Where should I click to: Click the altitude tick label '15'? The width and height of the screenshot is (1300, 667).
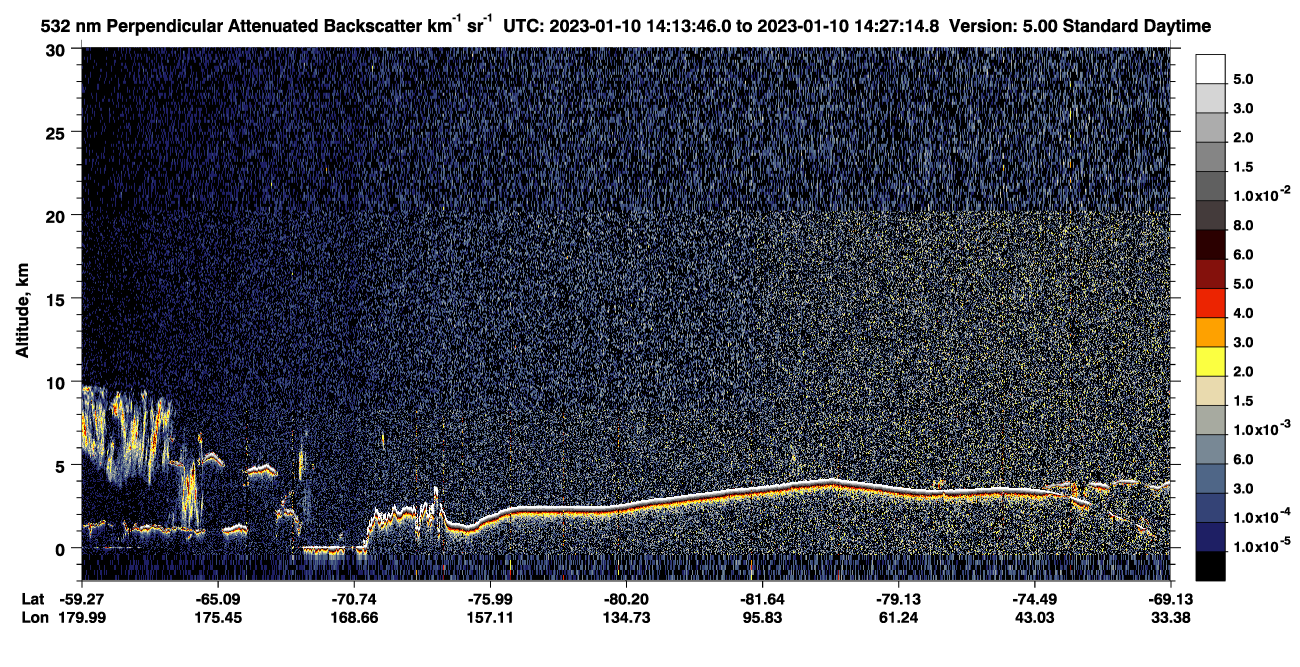pyautogui.click(x=57, y=299)
